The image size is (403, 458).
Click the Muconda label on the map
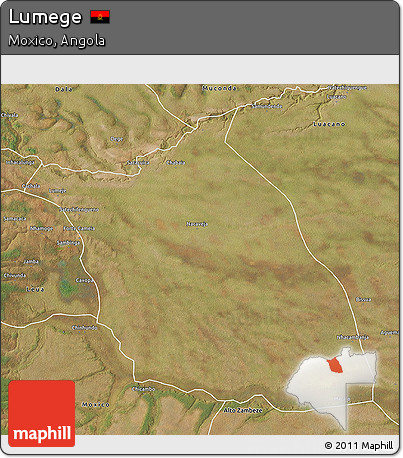(x=219, y=88)
